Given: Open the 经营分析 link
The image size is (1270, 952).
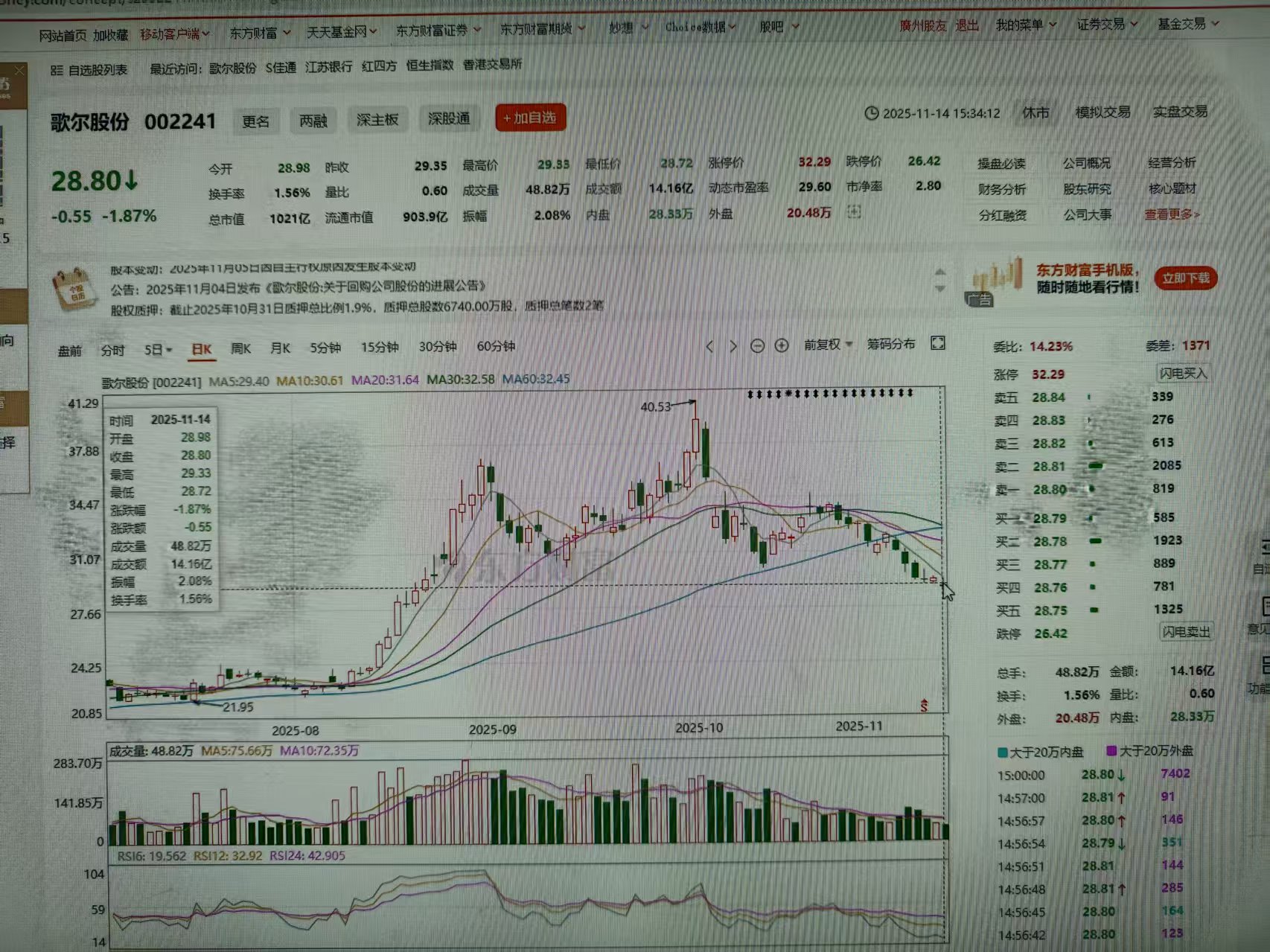Looking at the screenshot, I should [1172, 162].
